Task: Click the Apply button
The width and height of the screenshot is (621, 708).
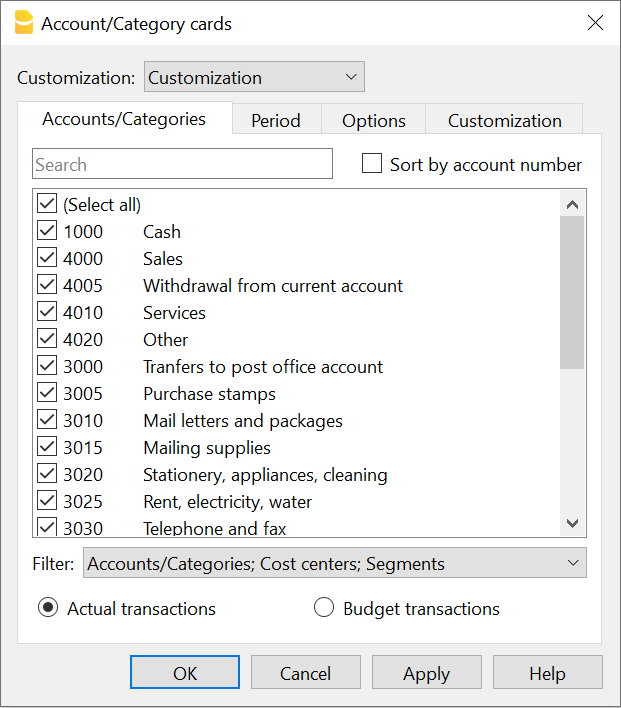Action: (x=427, y=673)
